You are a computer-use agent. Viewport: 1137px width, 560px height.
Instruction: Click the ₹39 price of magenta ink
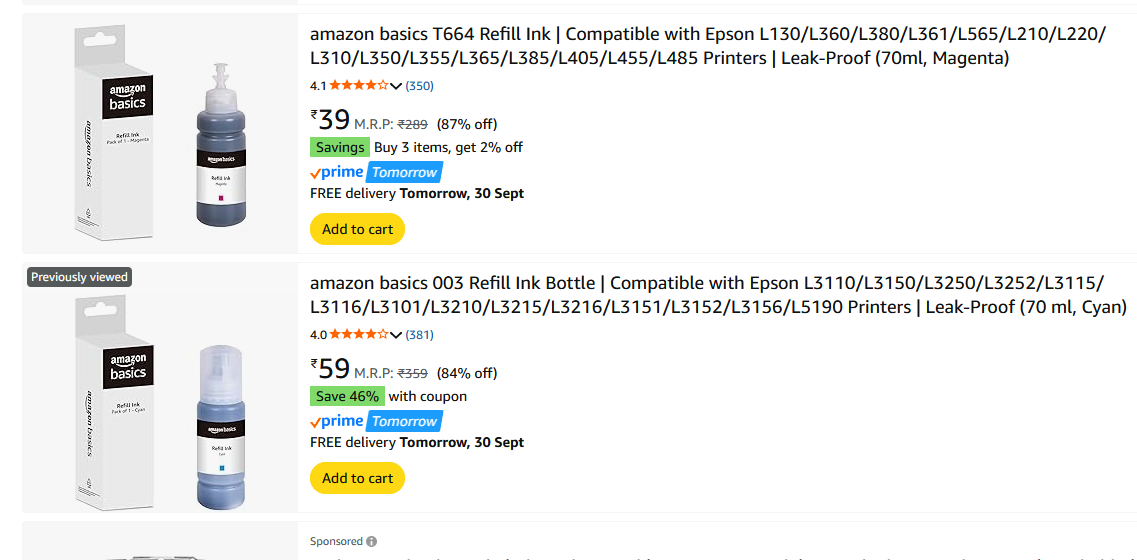pos(331,121)
